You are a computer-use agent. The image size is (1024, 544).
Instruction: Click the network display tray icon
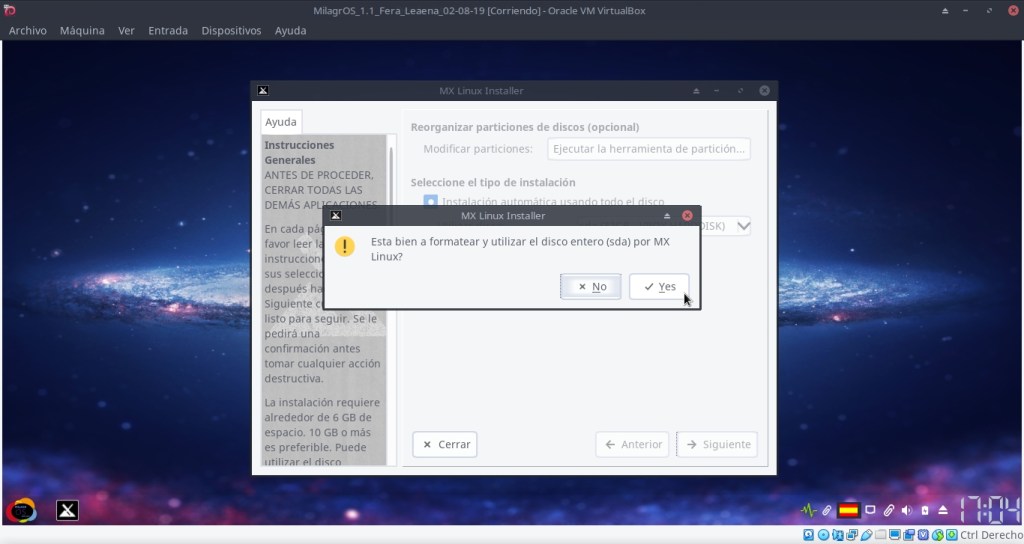pyautogui.click(x=870, y=510)
